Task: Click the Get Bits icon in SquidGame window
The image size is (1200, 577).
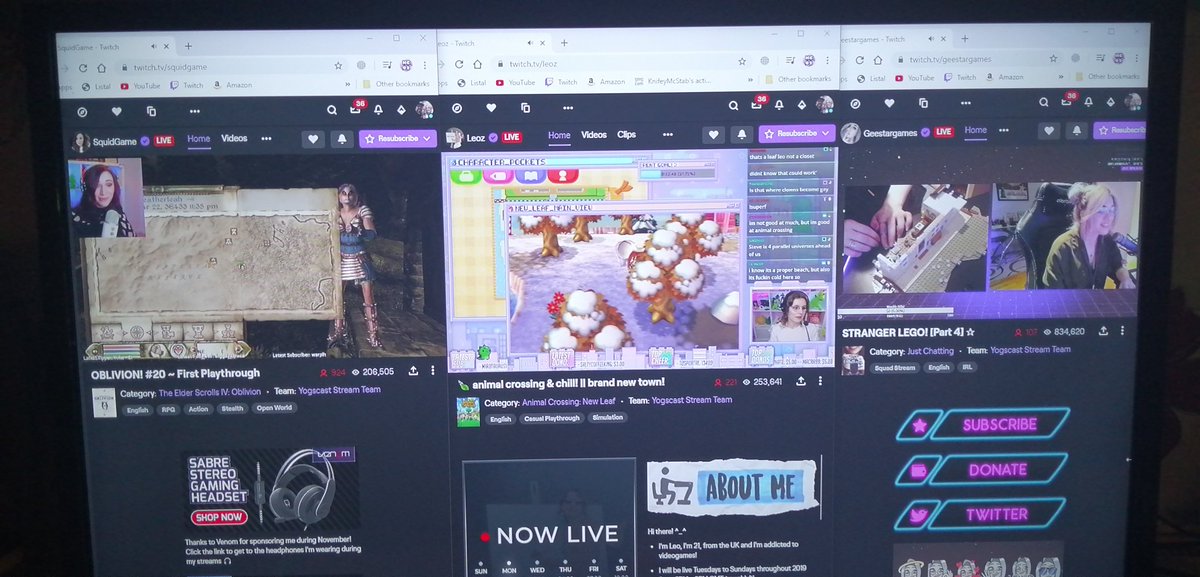Action: click(x=400, y=109)
